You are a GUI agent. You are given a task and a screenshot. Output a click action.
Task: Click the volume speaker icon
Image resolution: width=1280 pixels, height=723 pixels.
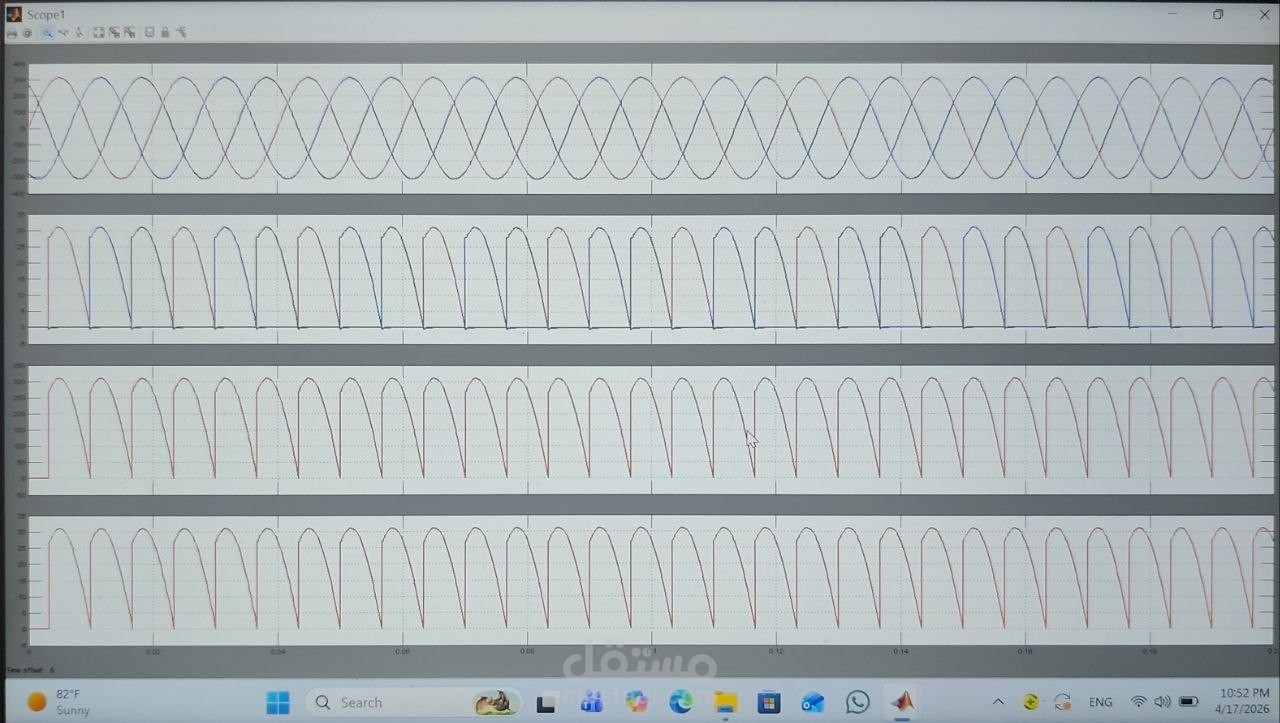pyautogui.click(x=1162, y=702)
